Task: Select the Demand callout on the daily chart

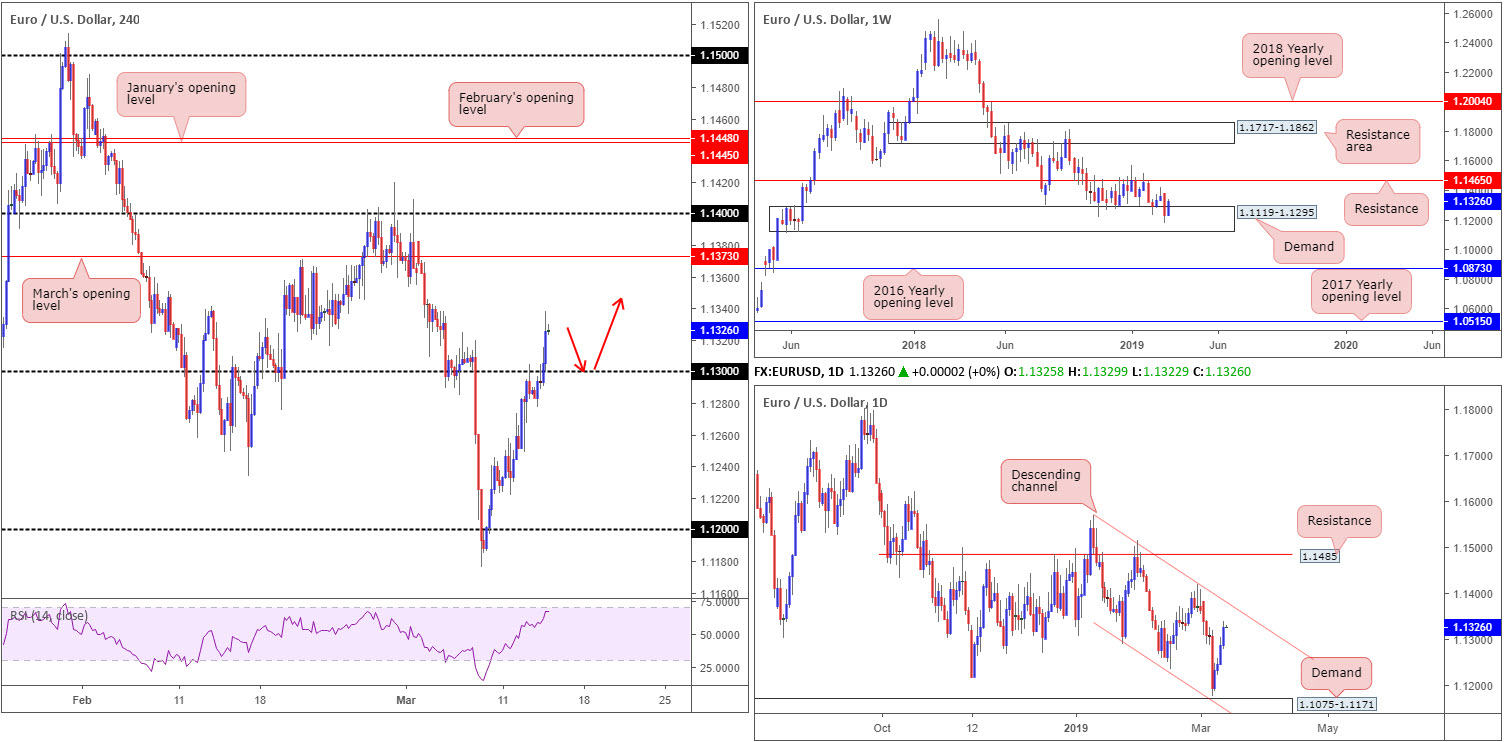Action: pos(1337,674)
